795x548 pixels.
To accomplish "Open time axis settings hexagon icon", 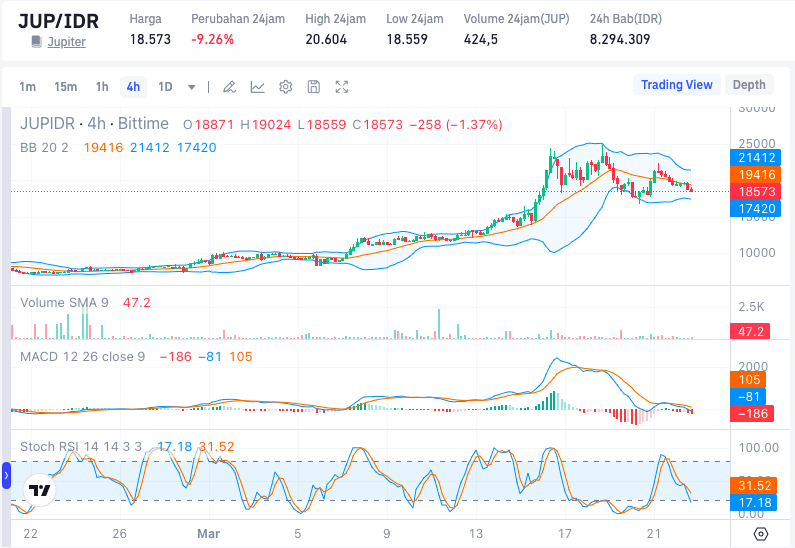I will pos(761,534).
